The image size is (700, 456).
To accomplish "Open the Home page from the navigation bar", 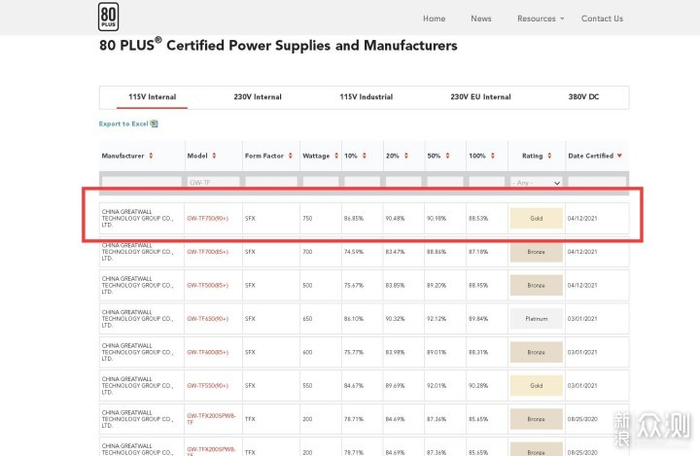I will 434,18.
